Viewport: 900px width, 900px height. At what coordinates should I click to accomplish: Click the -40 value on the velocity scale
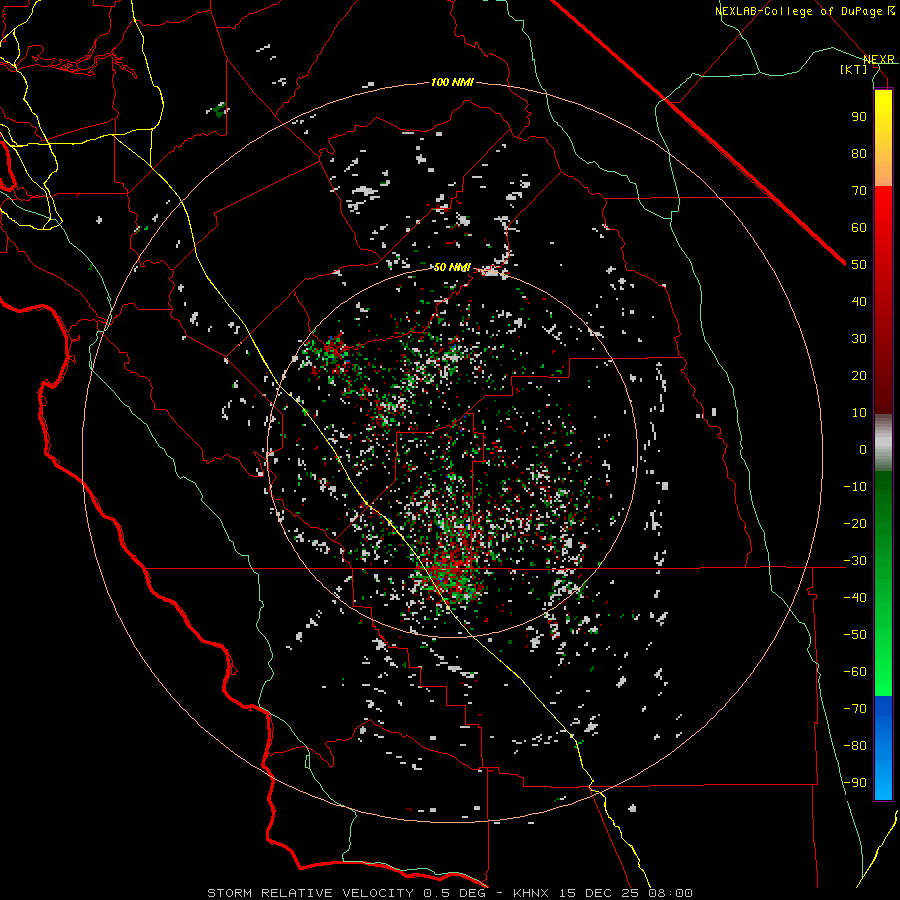pos(855,598)
